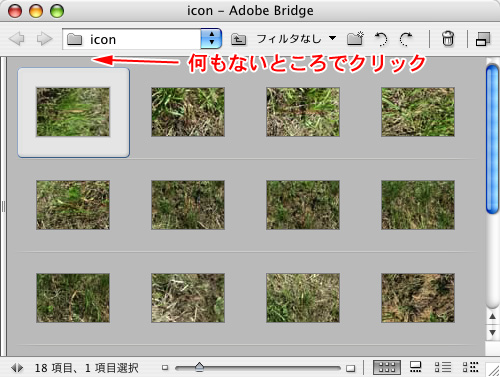Screen dimensions: 500x377
Task: Select the third thumbnail in the top row
Action: coord(303,112)
